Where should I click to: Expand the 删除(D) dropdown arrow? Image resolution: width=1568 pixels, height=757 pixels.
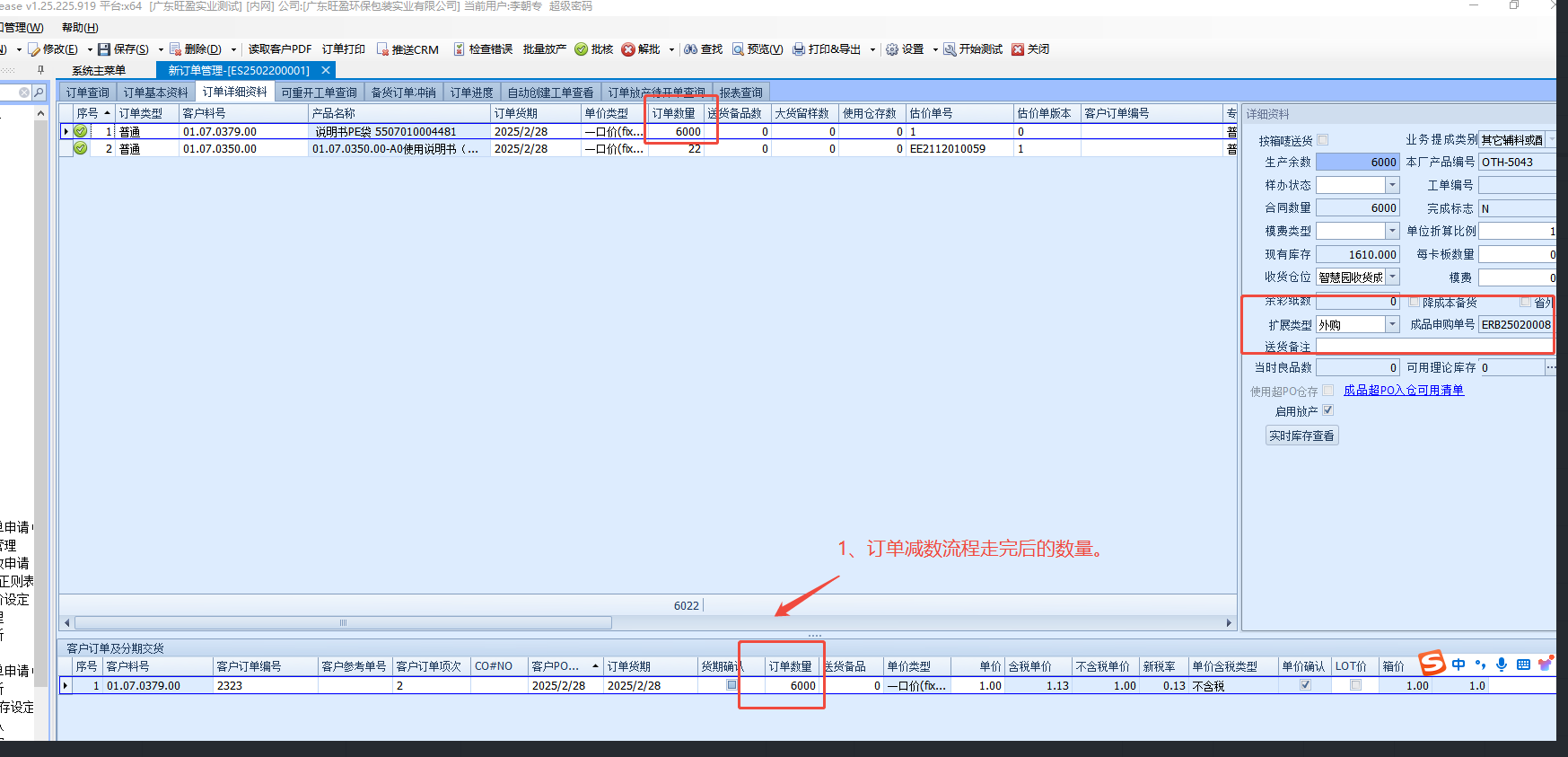[x=233, y=50]
